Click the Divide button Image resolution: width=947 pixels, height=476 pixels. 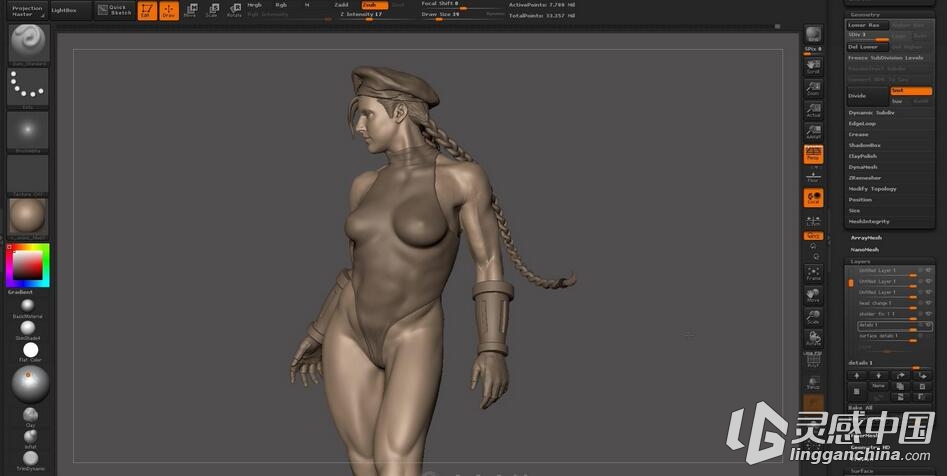point(868,96)
